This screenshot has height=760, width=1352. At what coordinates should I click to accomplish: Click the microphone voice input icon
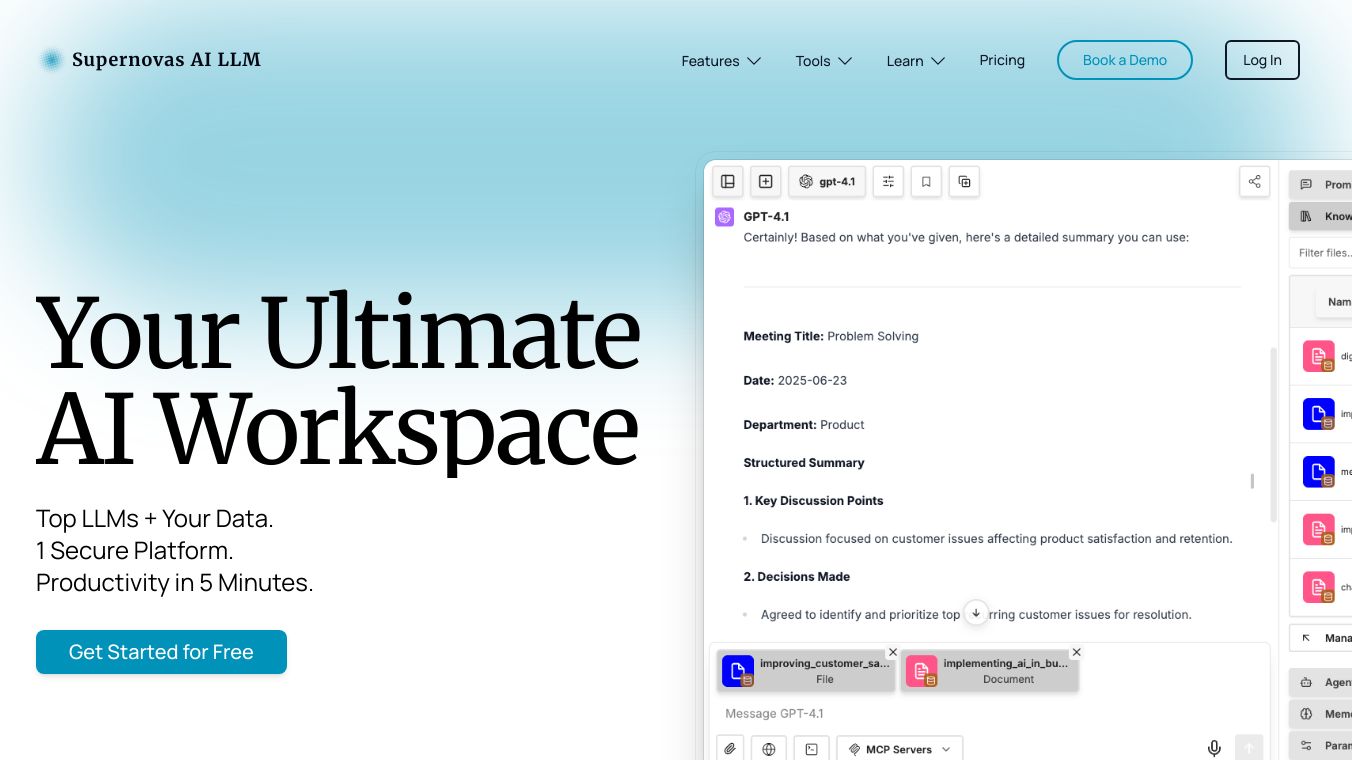coord(1214,748)
